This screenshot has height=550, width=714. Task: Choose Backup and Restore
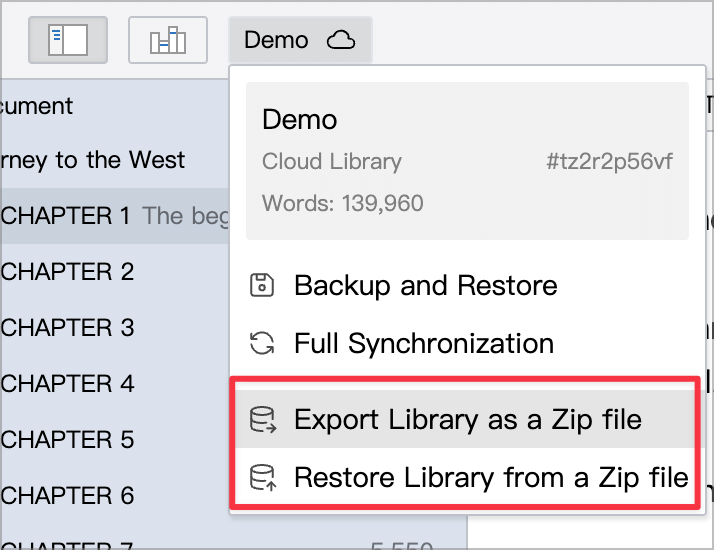click(x=468, y=285)
